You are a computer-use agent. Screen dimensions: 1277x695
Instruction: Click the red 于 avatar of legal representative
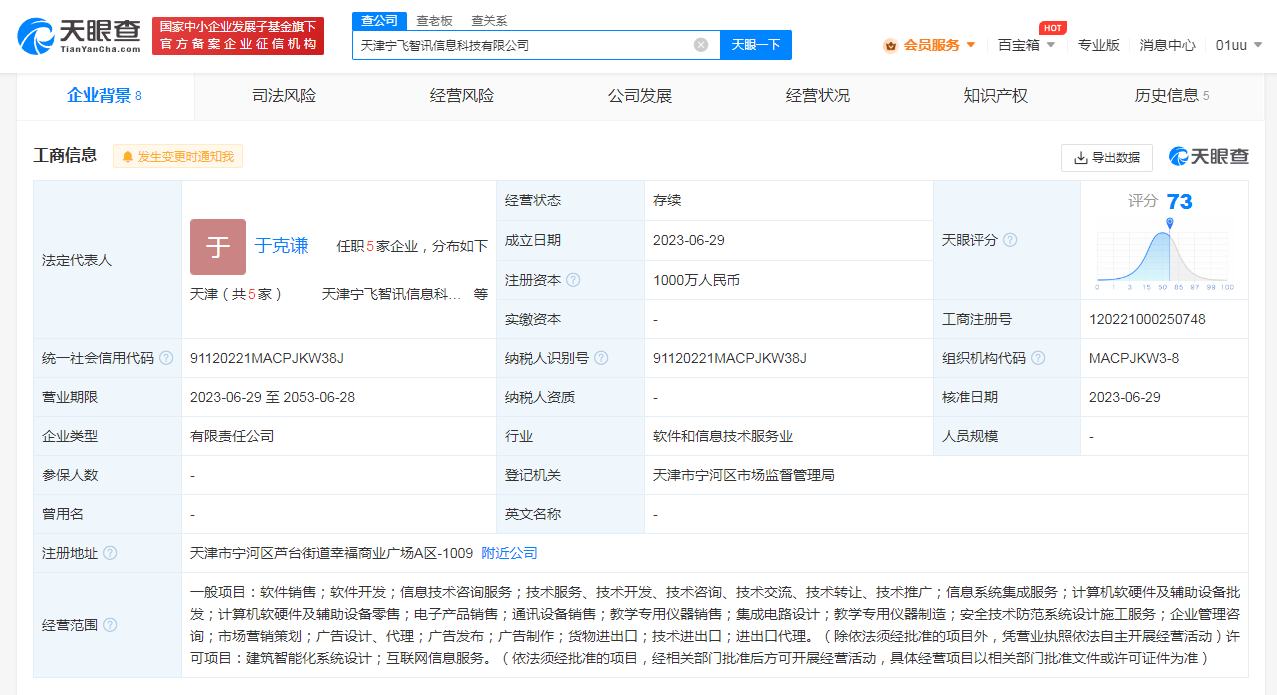(x=218, y=247)
